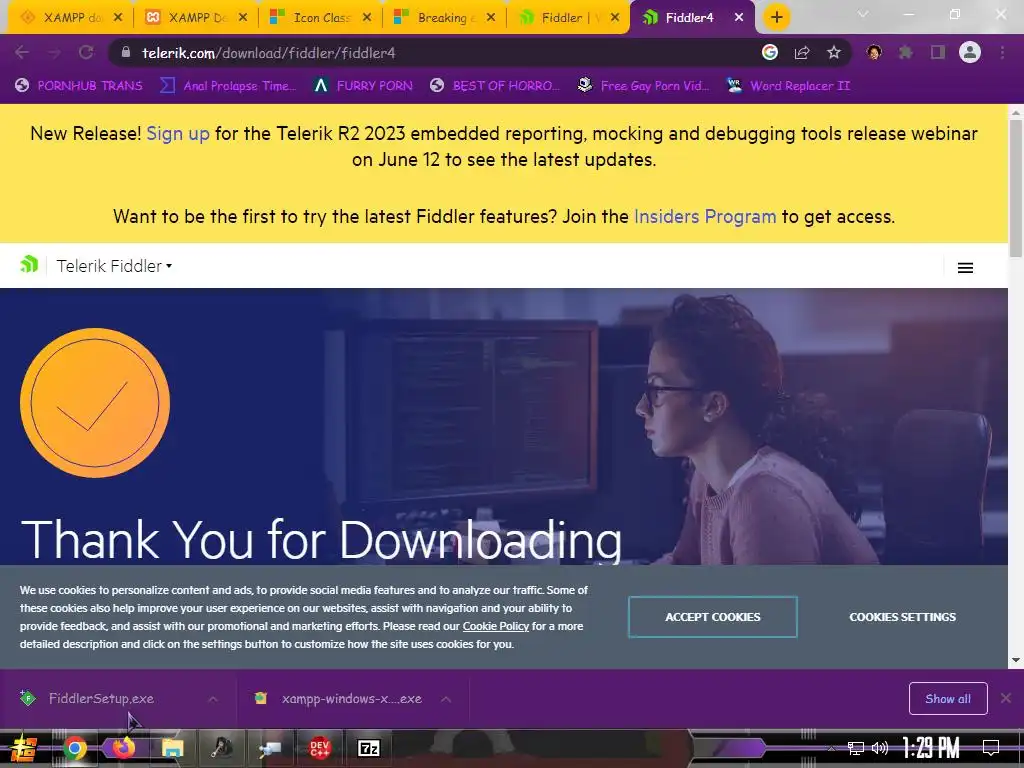Launch Chrome from the taskbar

click(x=74, y=748)
